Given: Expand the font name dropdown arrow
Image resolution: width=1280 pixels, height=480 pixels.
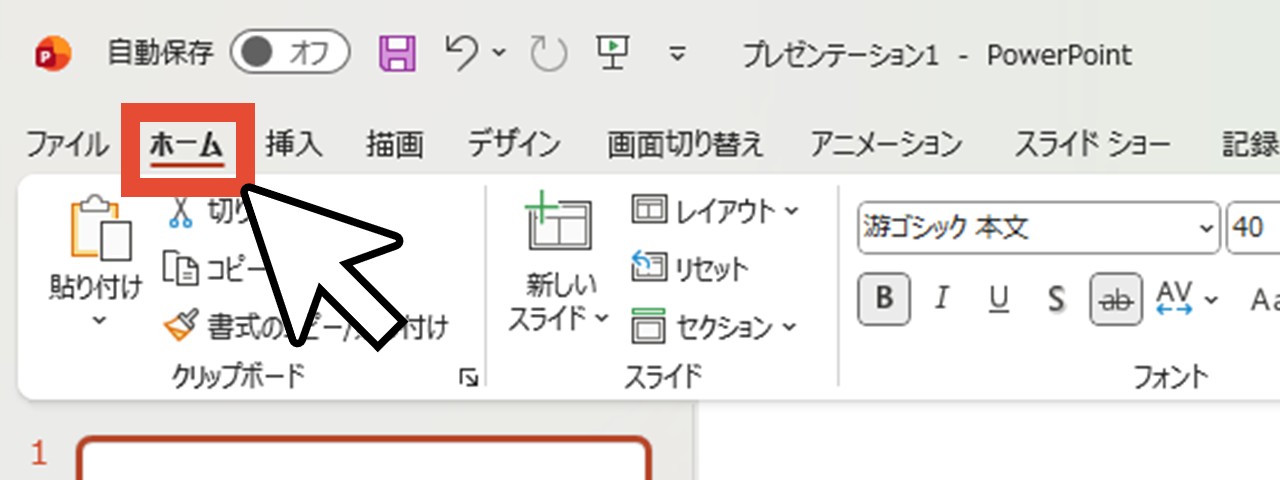Looking at the screenshot, I should 1206,228.
